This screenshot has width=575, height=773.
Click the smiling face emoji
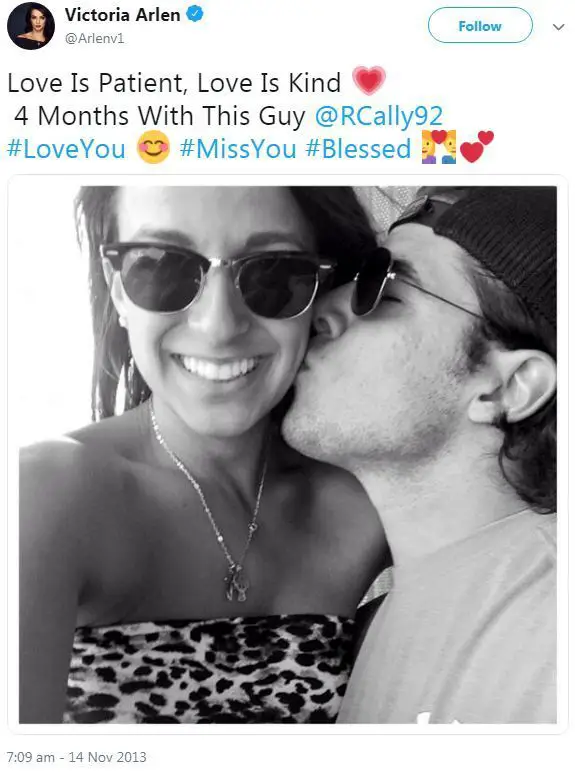click(153, 147)
